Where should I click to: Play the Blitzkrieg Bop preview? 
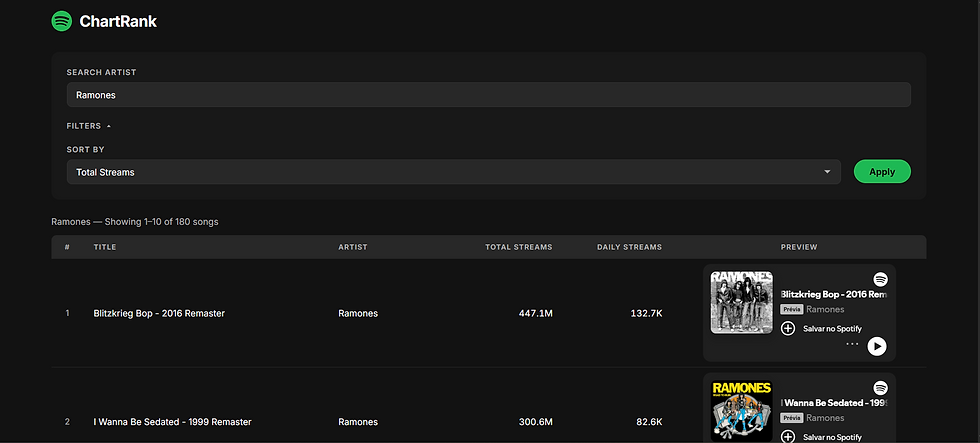click(x=877, y=346)
